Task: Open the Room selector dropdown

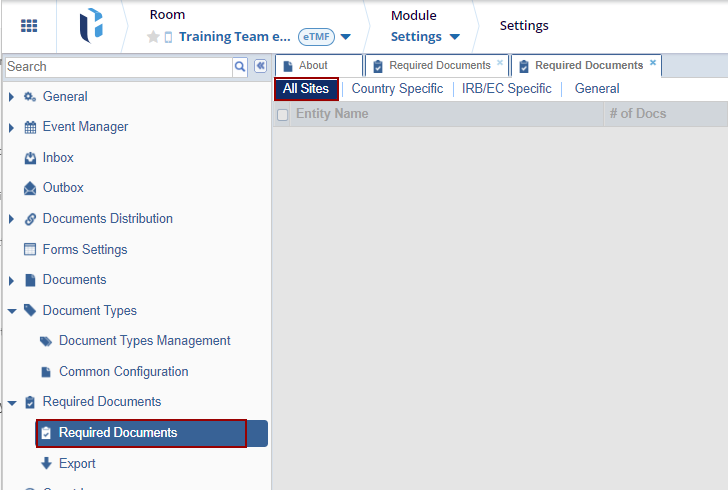Action: 345,37
